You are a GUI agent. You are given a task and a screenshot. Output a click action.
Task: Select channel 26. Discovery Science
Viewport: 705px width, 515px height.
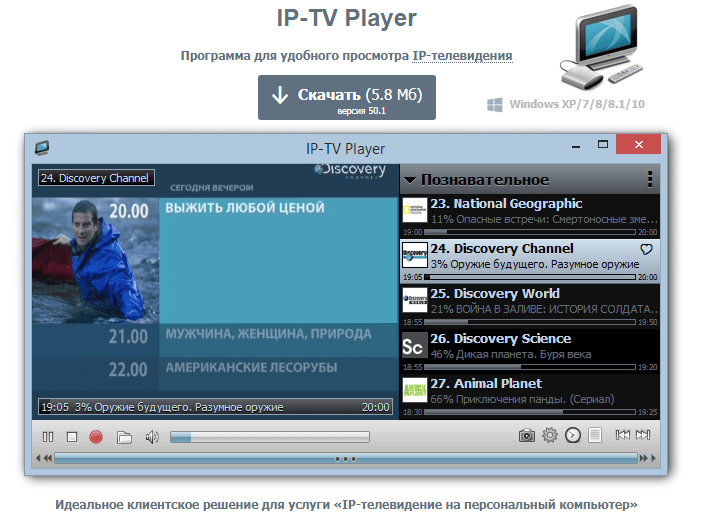click(530, 351)
